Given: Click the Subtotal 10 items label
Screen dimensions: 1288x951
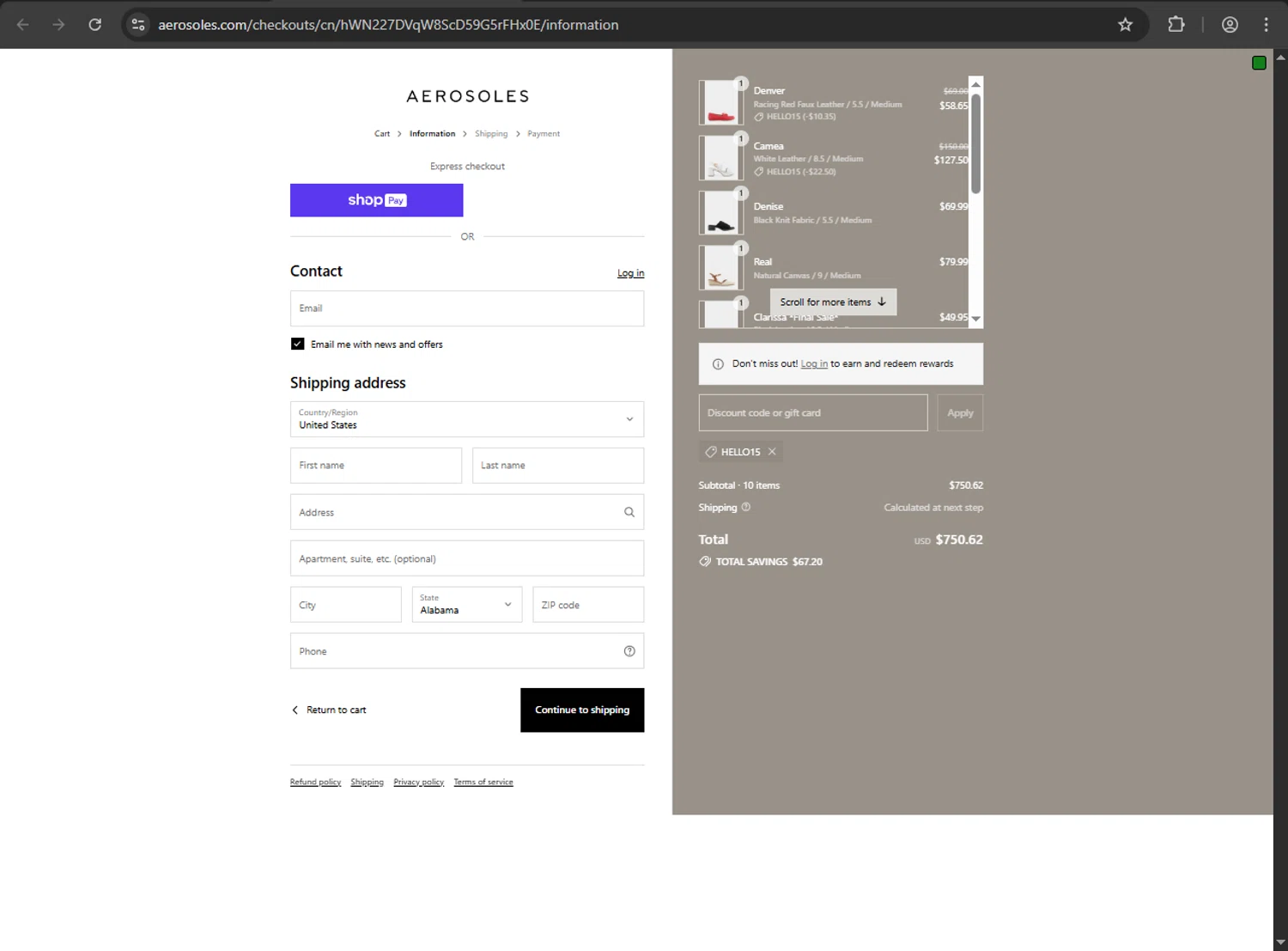Looking at the screenshot, I should [x=739, y=485].
